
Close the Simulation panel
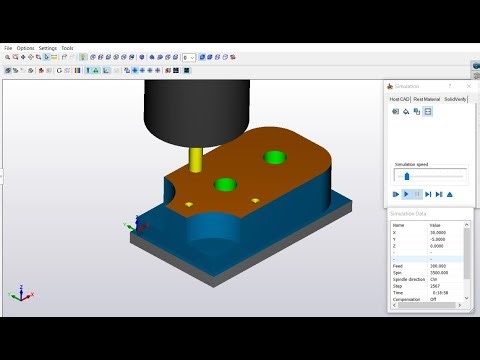coord(469,86)
